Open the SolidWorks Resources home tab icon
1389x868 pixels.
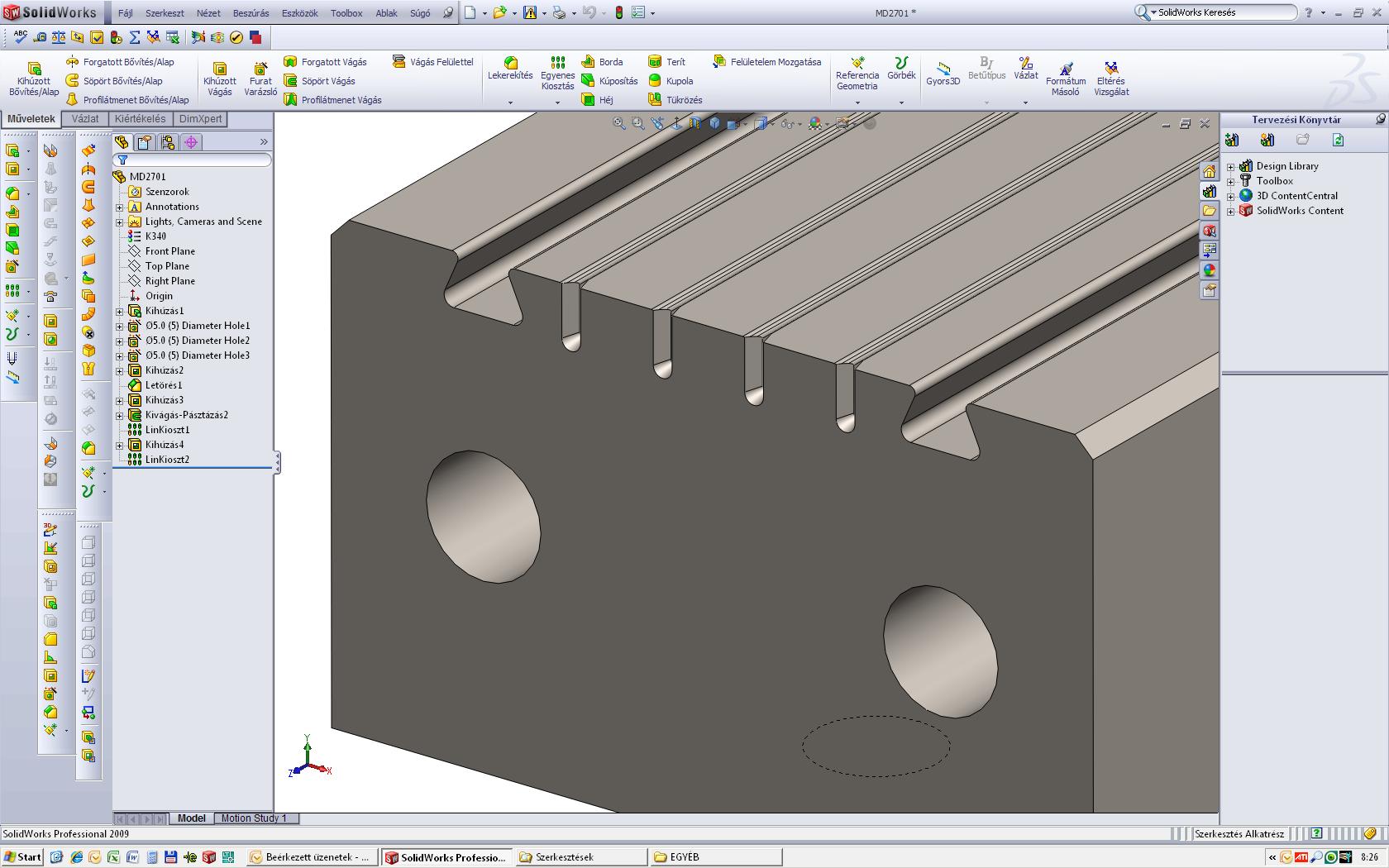tap(1210, 171)
